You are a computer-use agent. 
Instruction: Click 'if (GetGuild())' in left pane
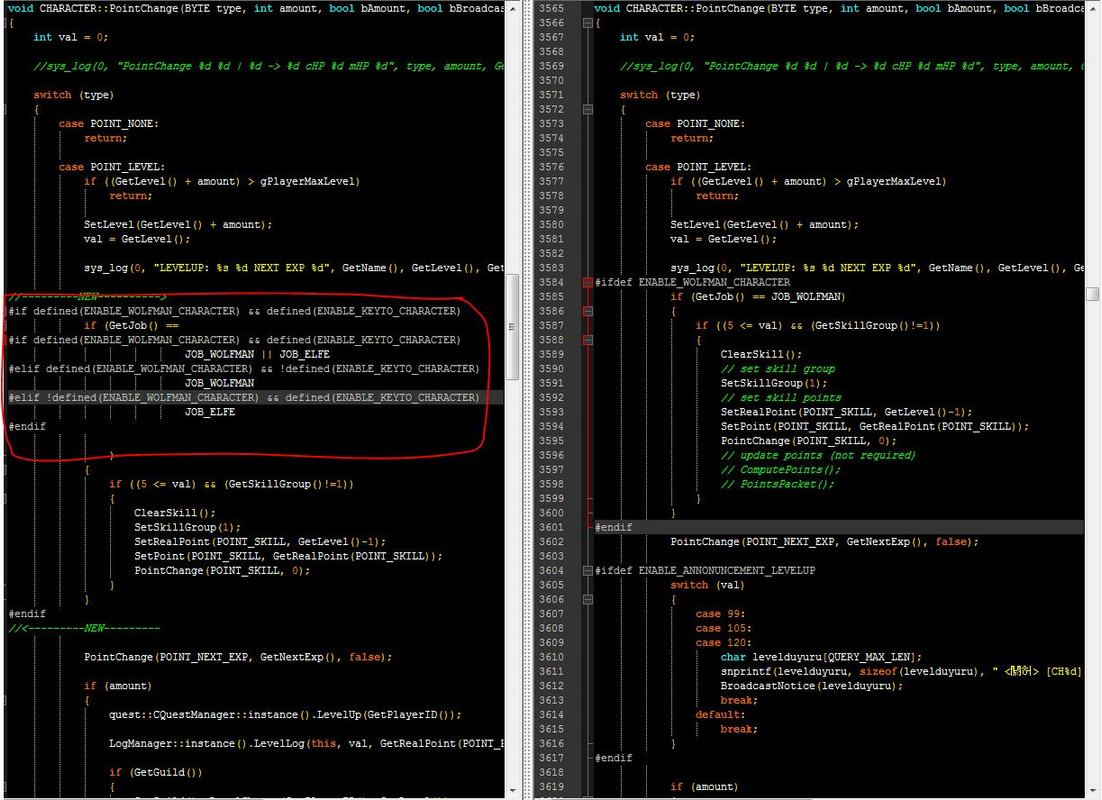coord(155,773)
